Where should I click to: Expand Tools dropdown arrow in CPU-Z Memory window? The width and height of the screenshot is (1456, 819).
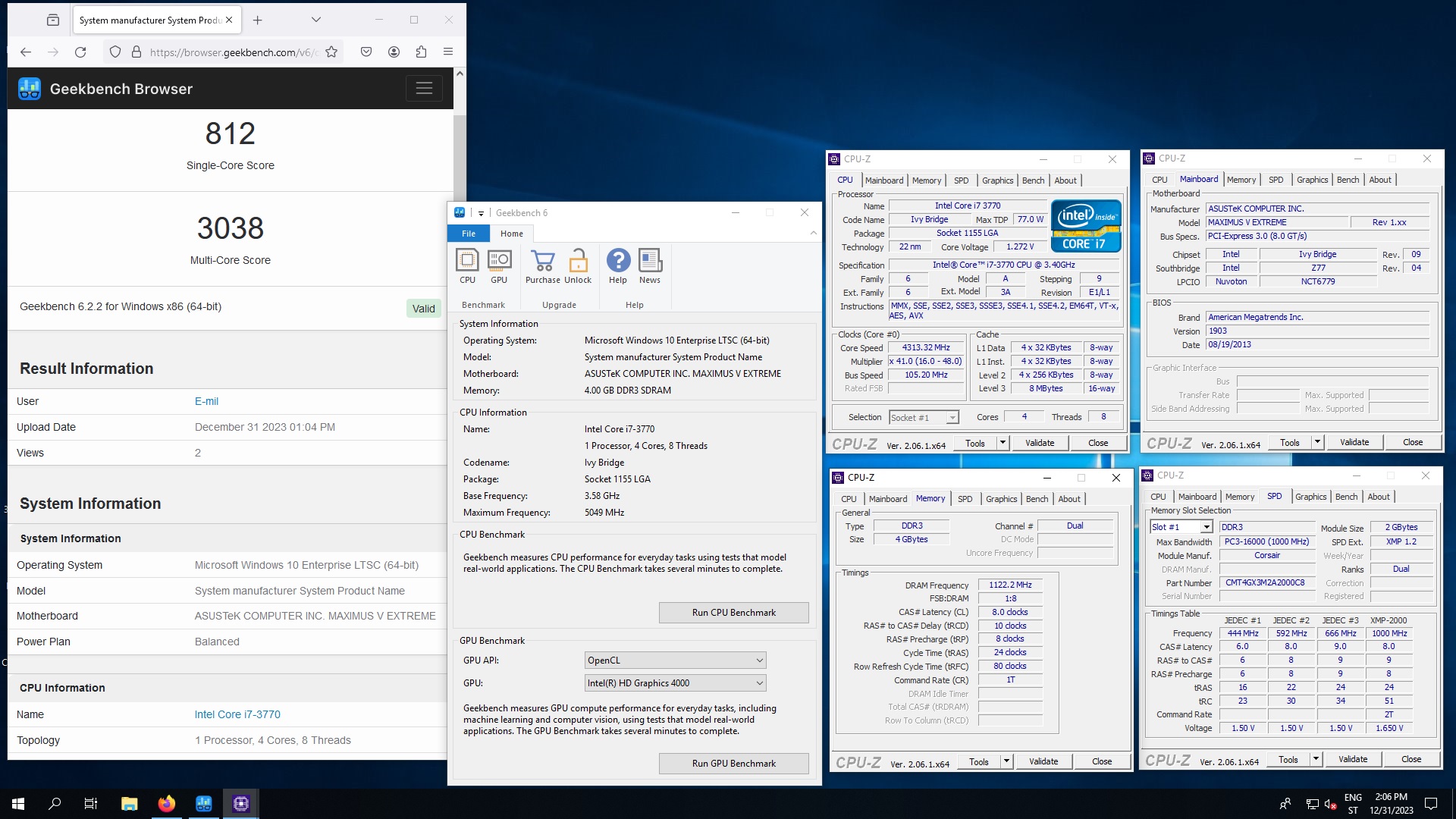click(x=1006, y=761)
